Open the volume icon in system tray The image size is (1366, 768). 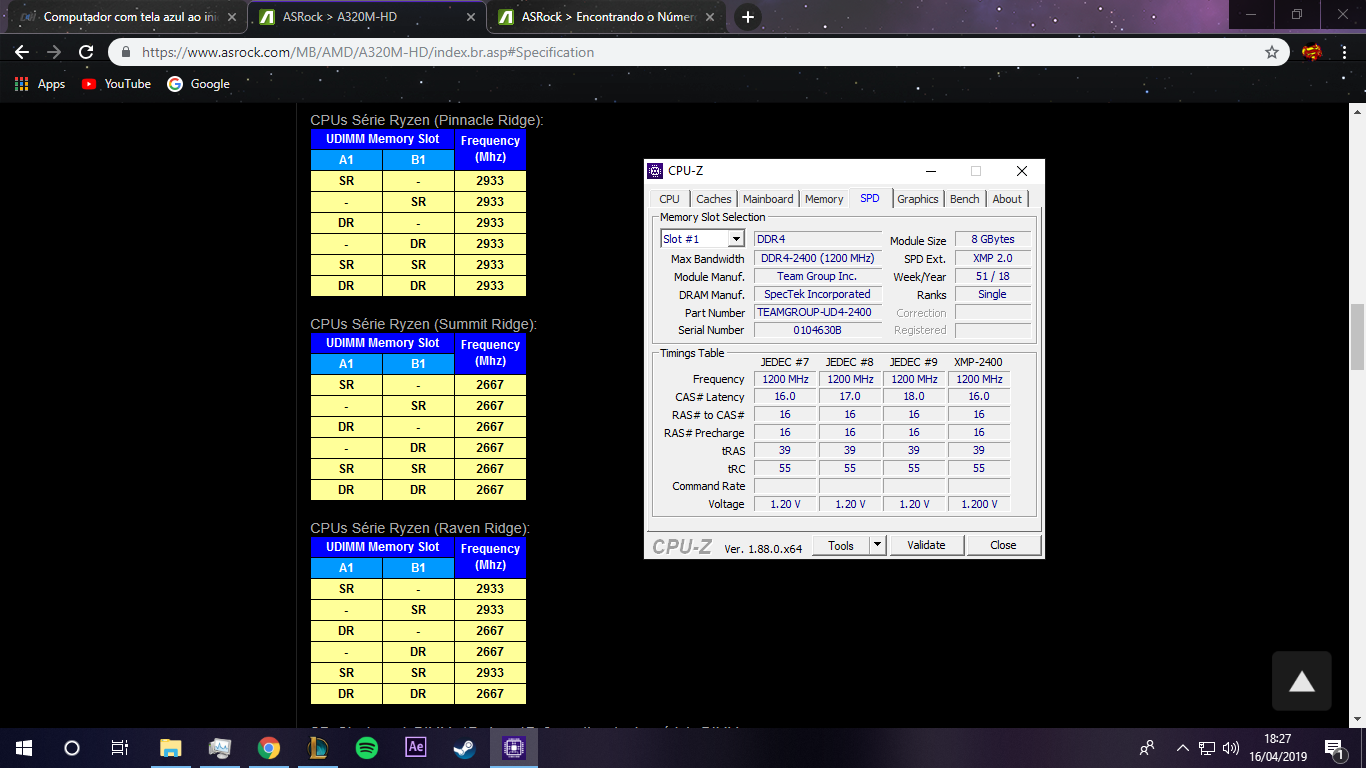pos(1231,747)
